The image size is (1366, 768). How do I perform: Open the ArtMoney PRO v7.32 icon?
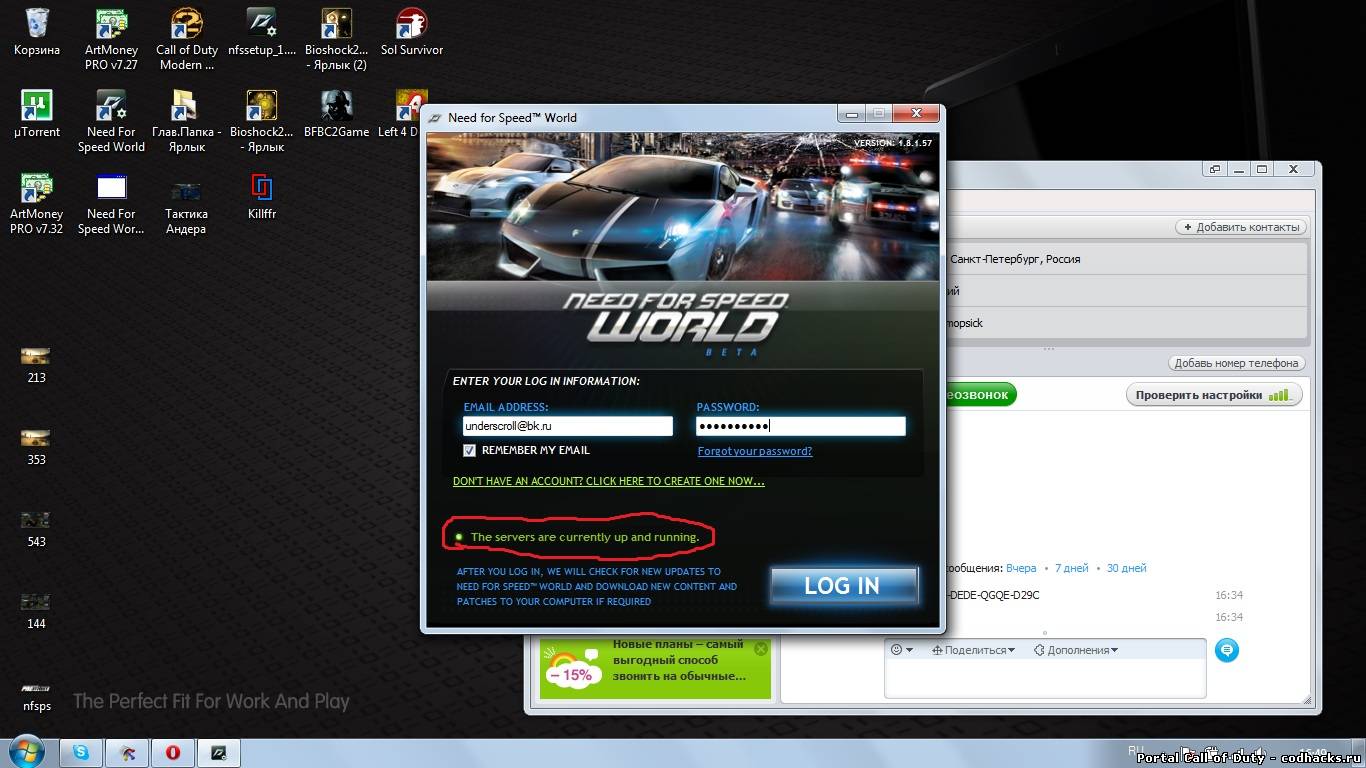pos(36,203)
